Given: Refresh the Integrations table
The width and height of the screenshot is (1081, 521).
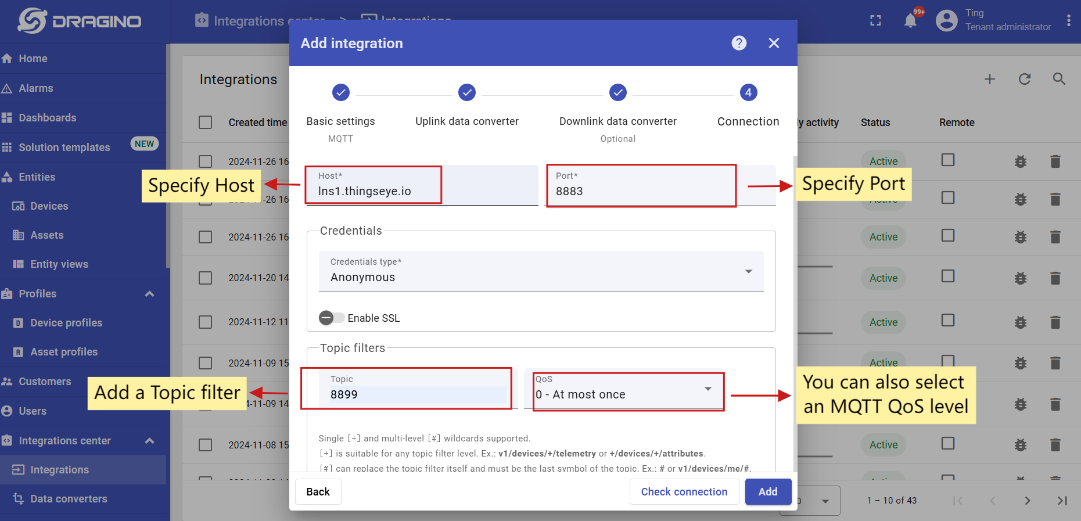Looking at the screenshot, I should pos(1024,79).
